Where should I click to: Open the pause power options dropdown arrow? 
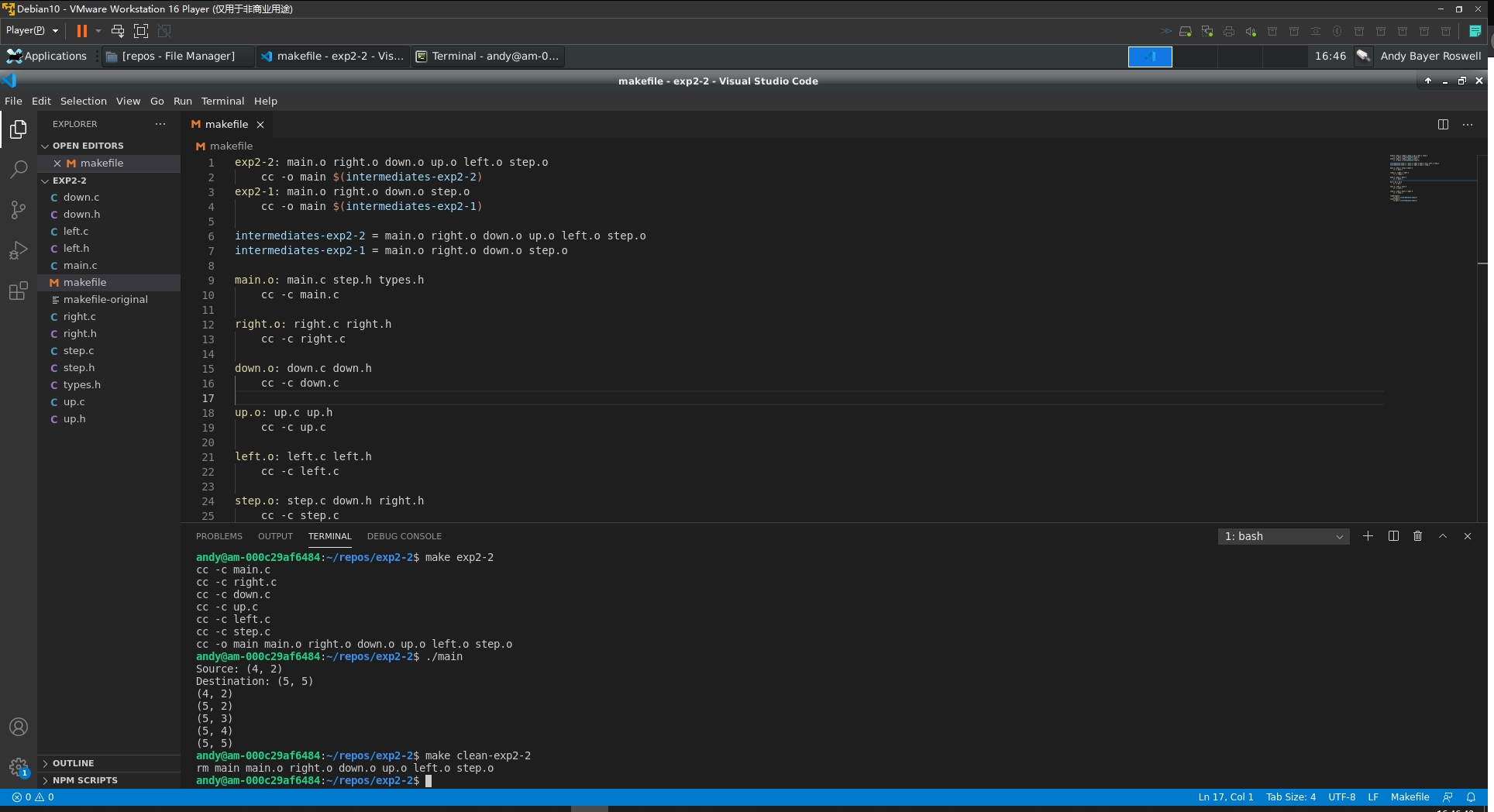click(98, 31)
